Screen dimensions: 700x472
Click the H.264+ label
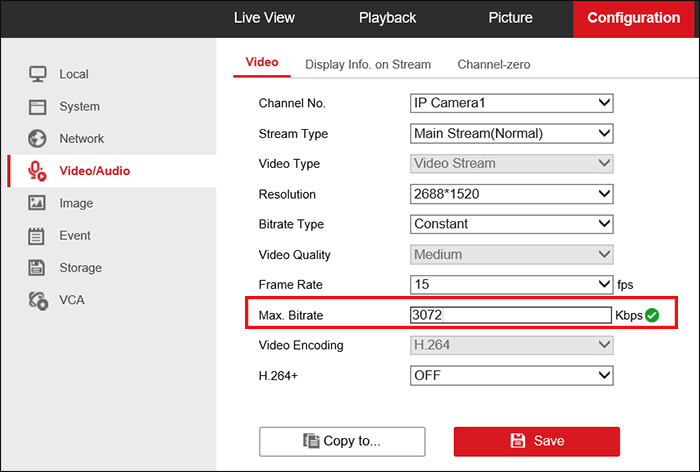pos(278,376)
